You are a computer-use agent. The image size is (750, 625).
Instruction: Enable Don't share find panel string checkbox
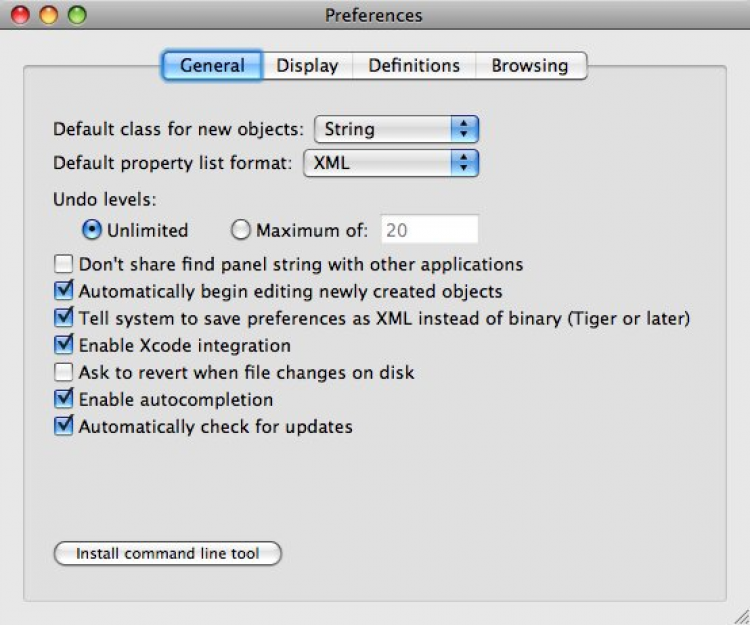pos(64,265)
